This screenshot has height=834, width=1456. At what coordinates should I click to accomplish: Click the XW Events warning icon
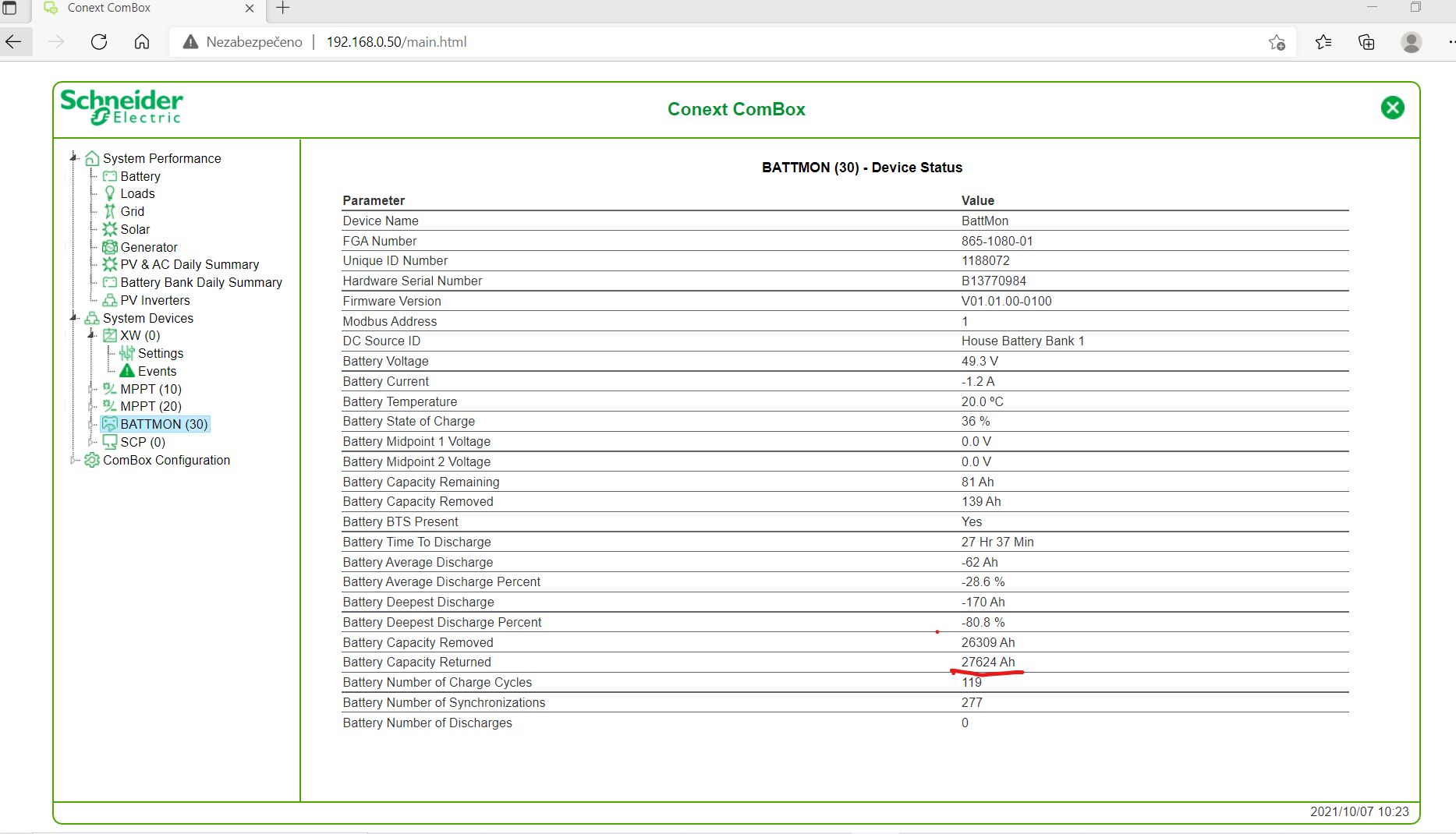[x=127, y=371]
